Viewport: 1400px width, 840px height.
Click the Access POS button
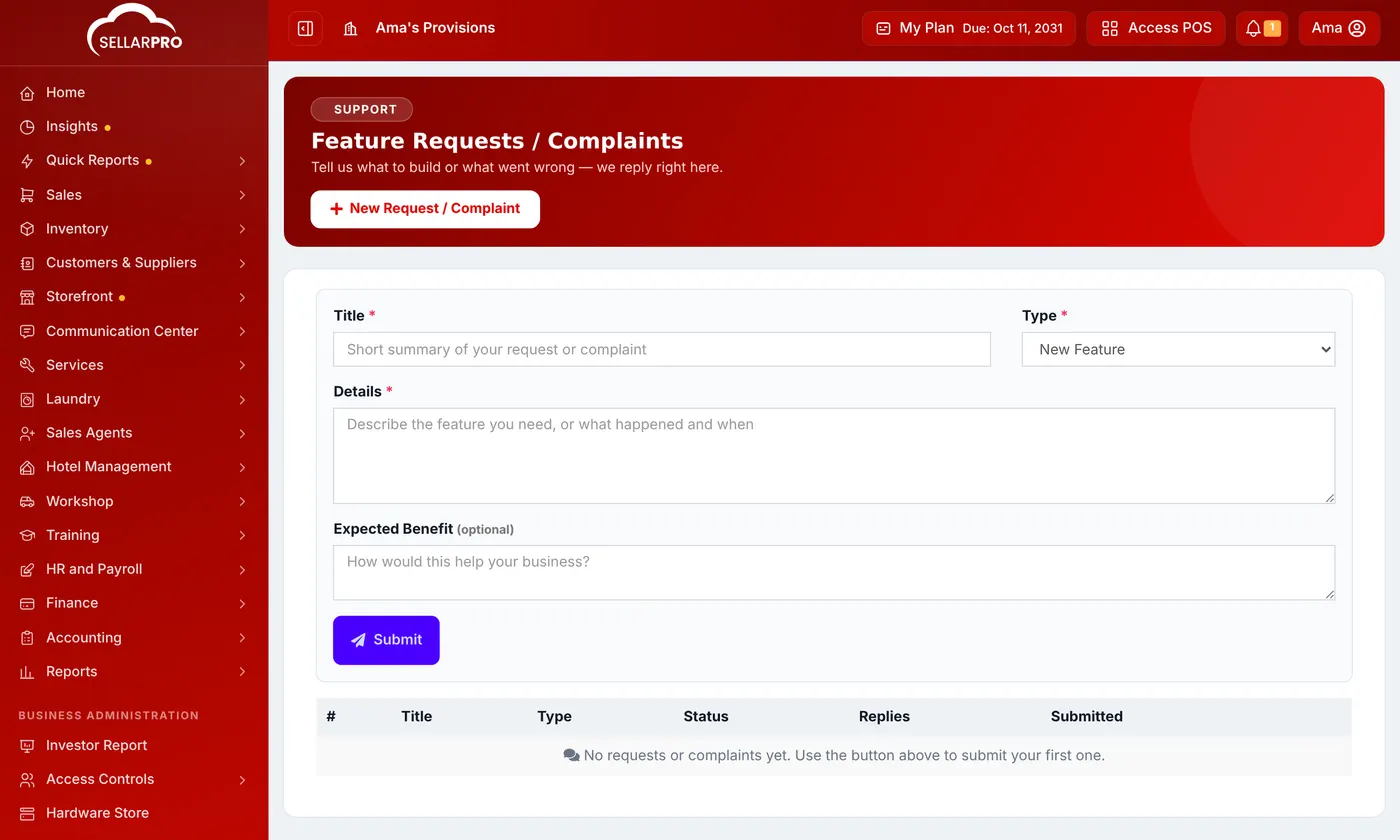1156,28
